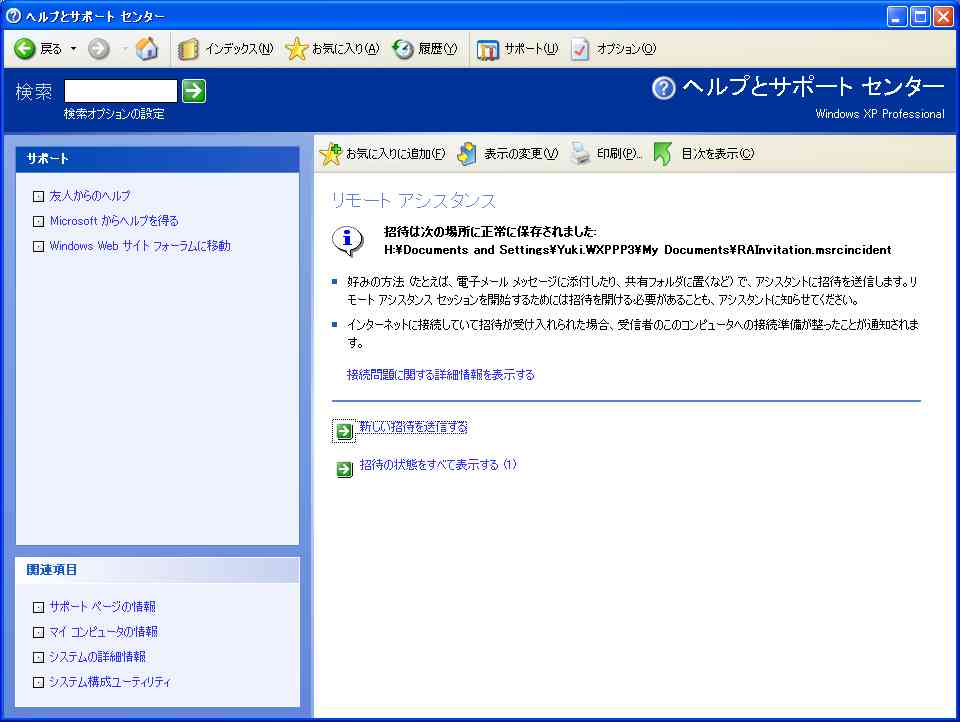Click the リモート アシスタンス heading
This screenshot has height=722, width=960.
pyautogui.click(x=413, y=200)
